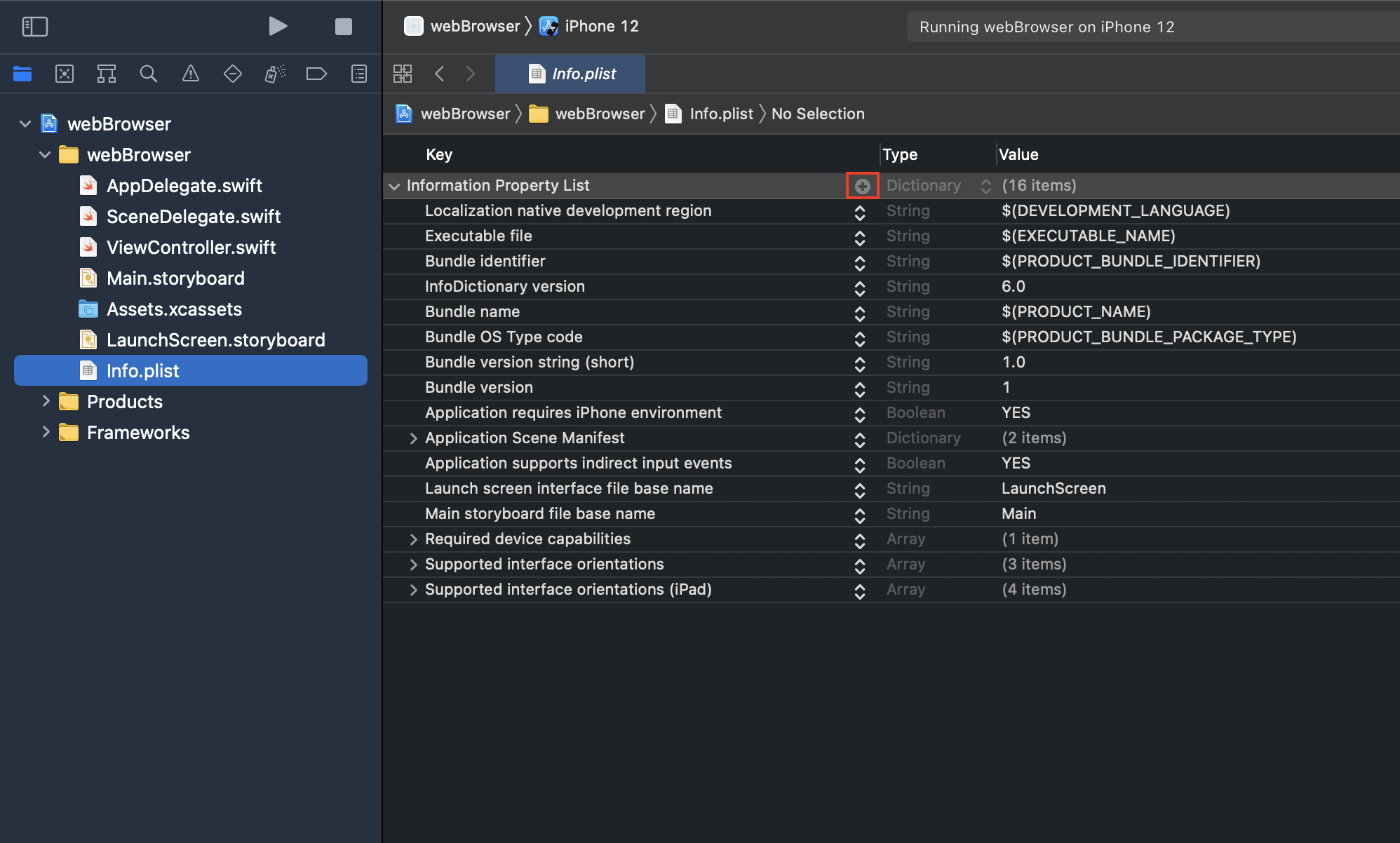
Task: Click the Key column header
Action: [x=439, y=154]
